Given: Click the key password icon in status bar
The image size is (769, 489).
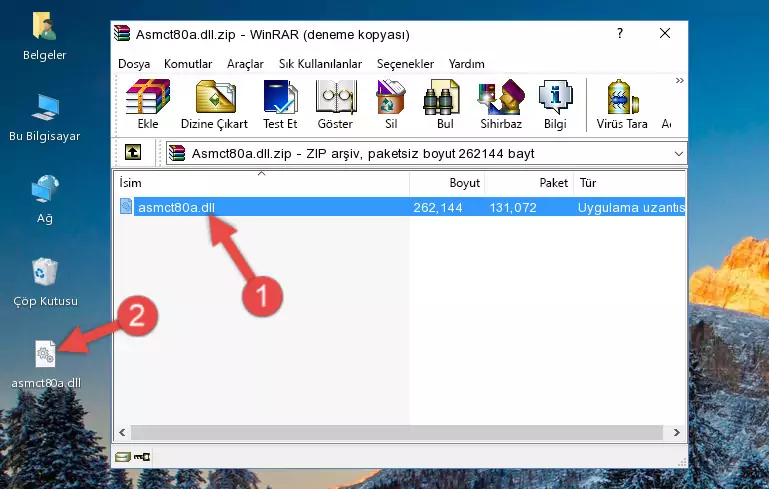Looking at the screenshot, I should (142, 457).
